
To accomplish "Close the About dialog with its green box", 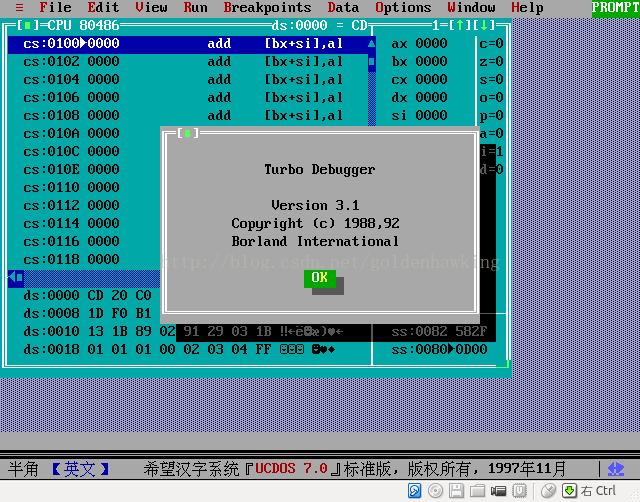I will click(188, 133).
